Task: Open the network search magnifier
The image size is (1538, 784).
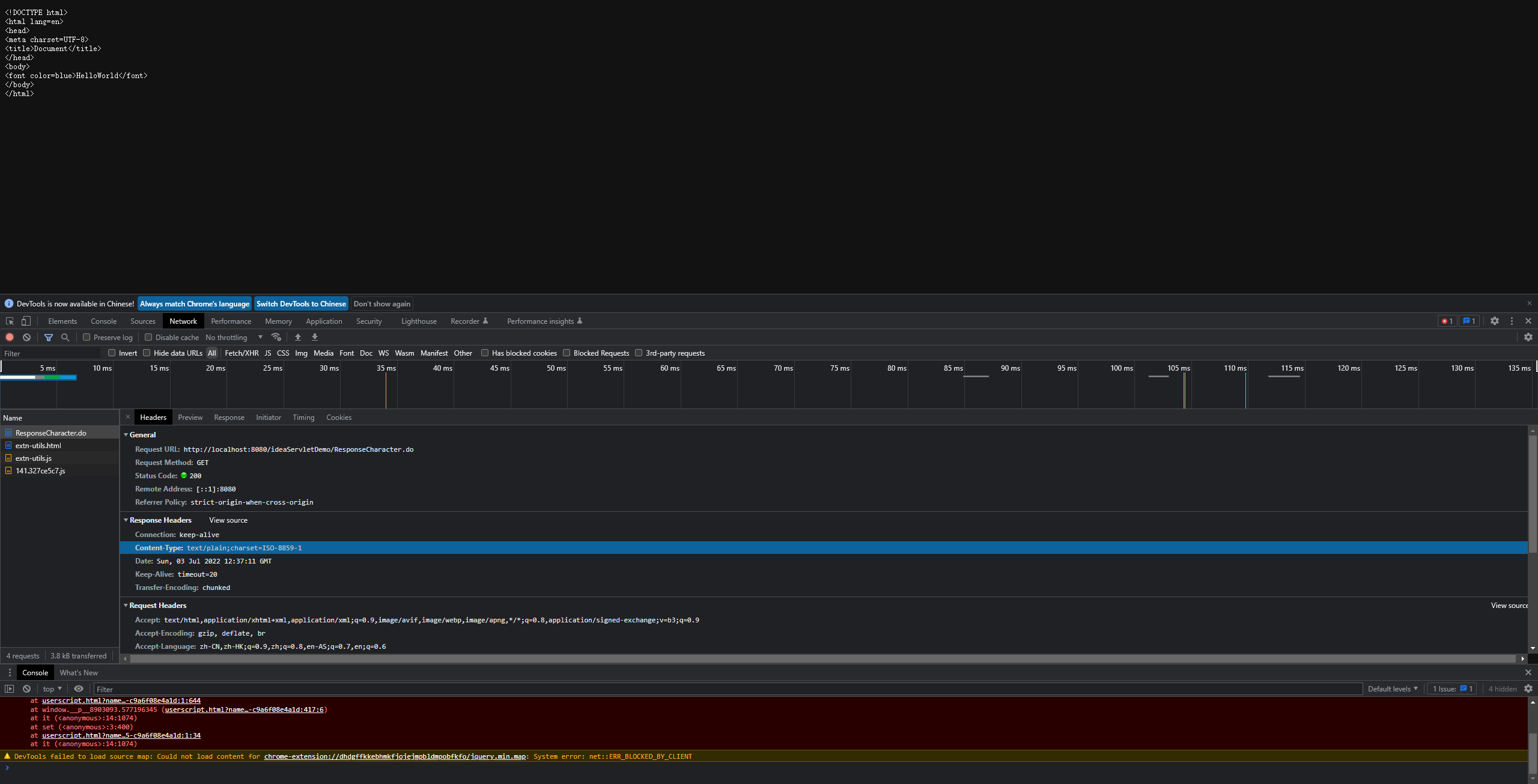Action: pyautogui.click(x=65, y=338)
